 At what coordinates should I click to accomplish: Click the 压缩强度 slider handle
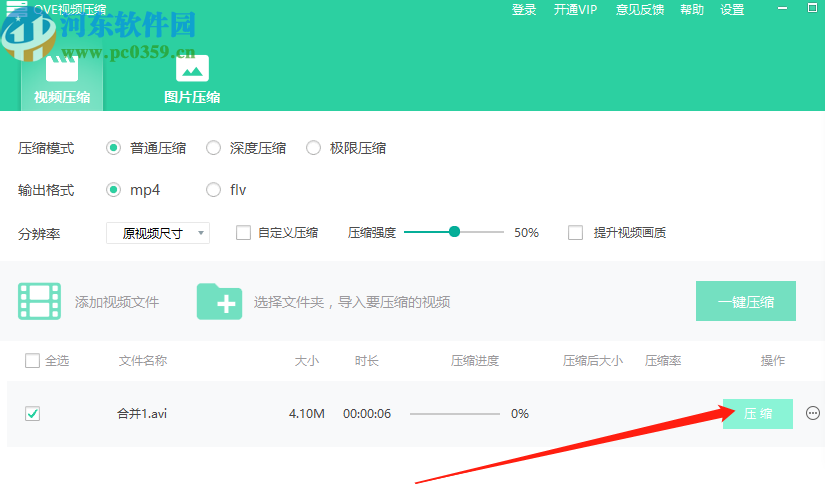(x=455, y=232)
